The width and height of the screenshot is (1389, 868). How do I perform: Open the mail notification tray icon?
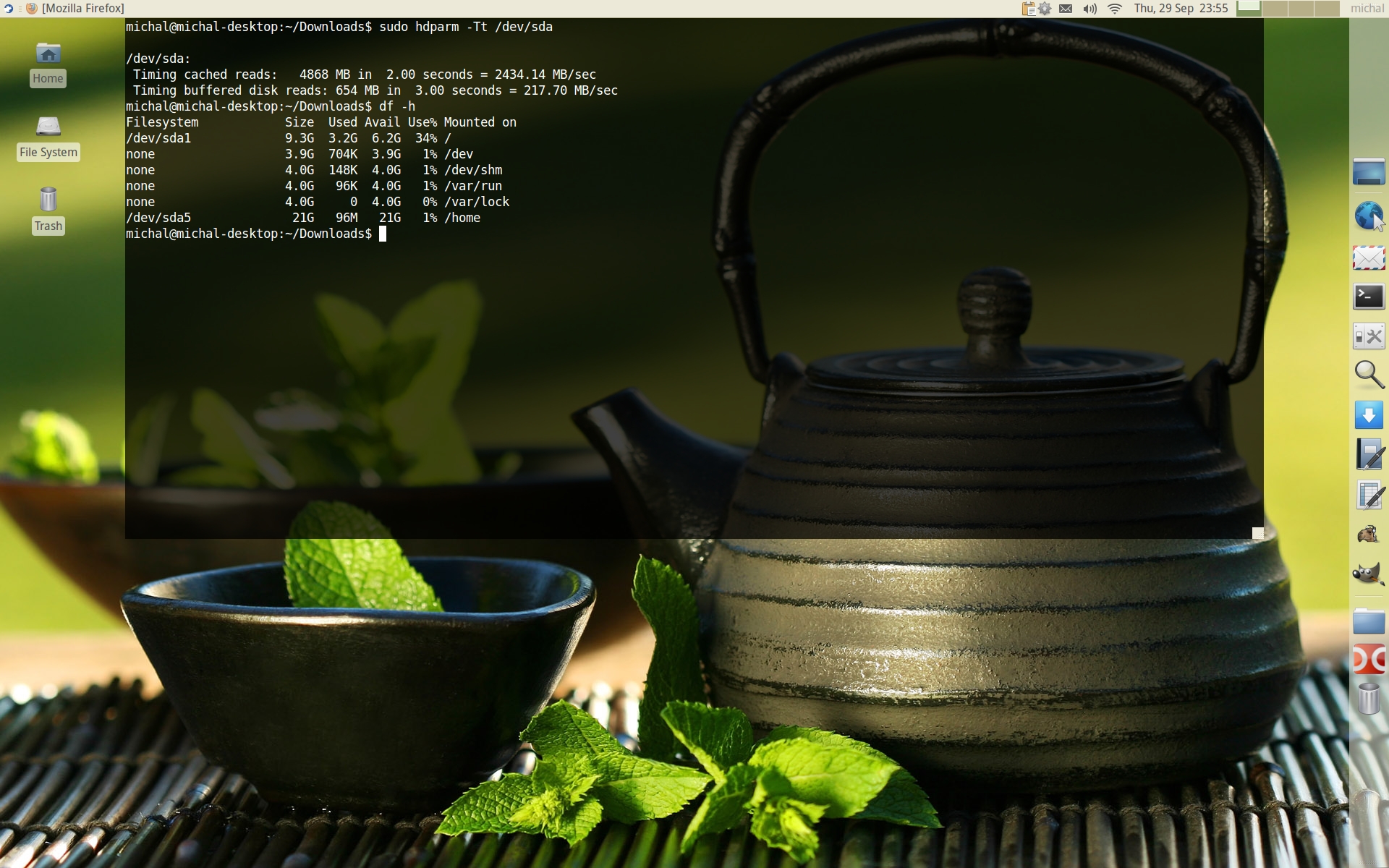(x=1066, y=9)
